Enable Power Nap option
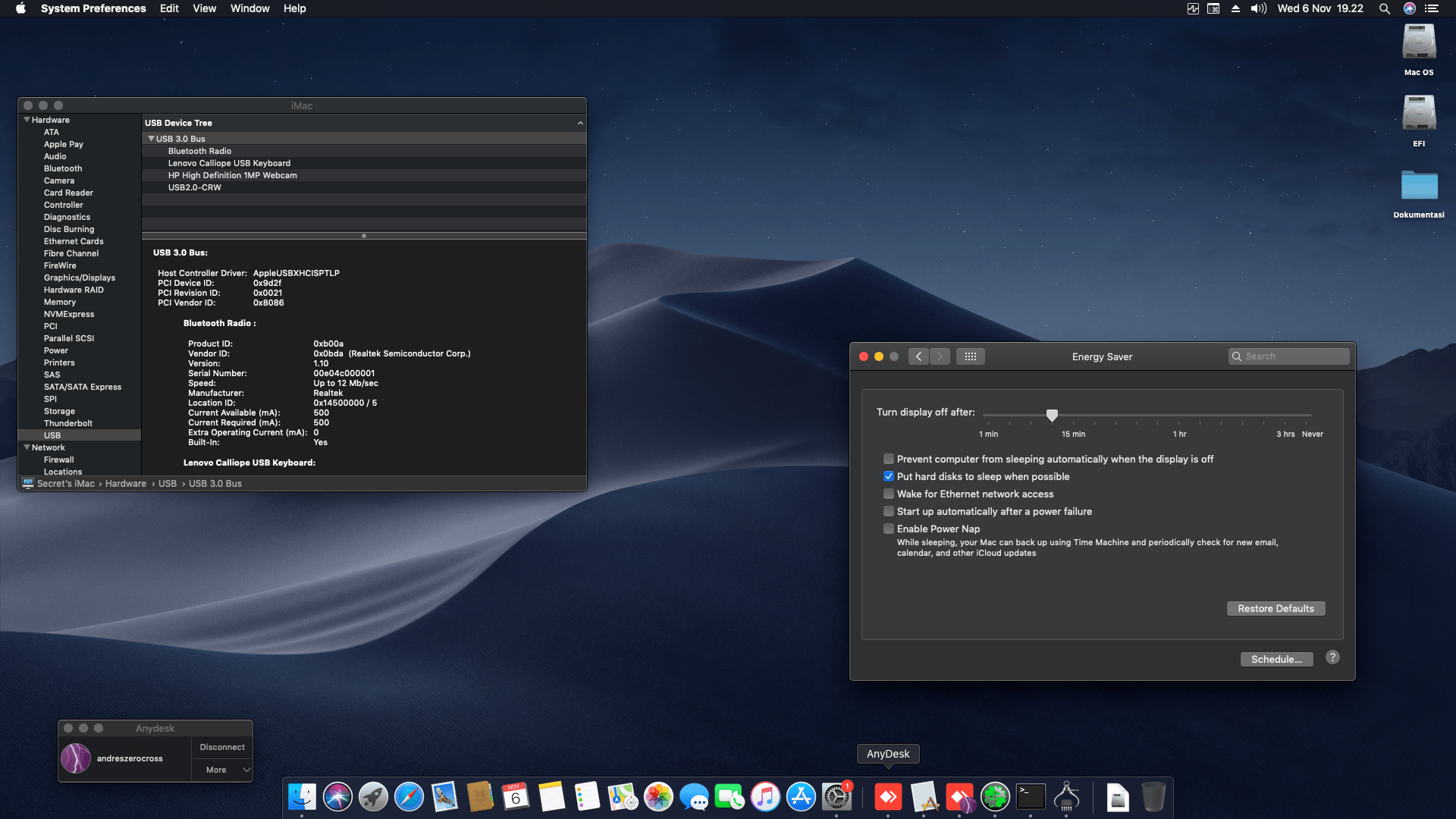The image size is (1456, 819). pos(888,529)
